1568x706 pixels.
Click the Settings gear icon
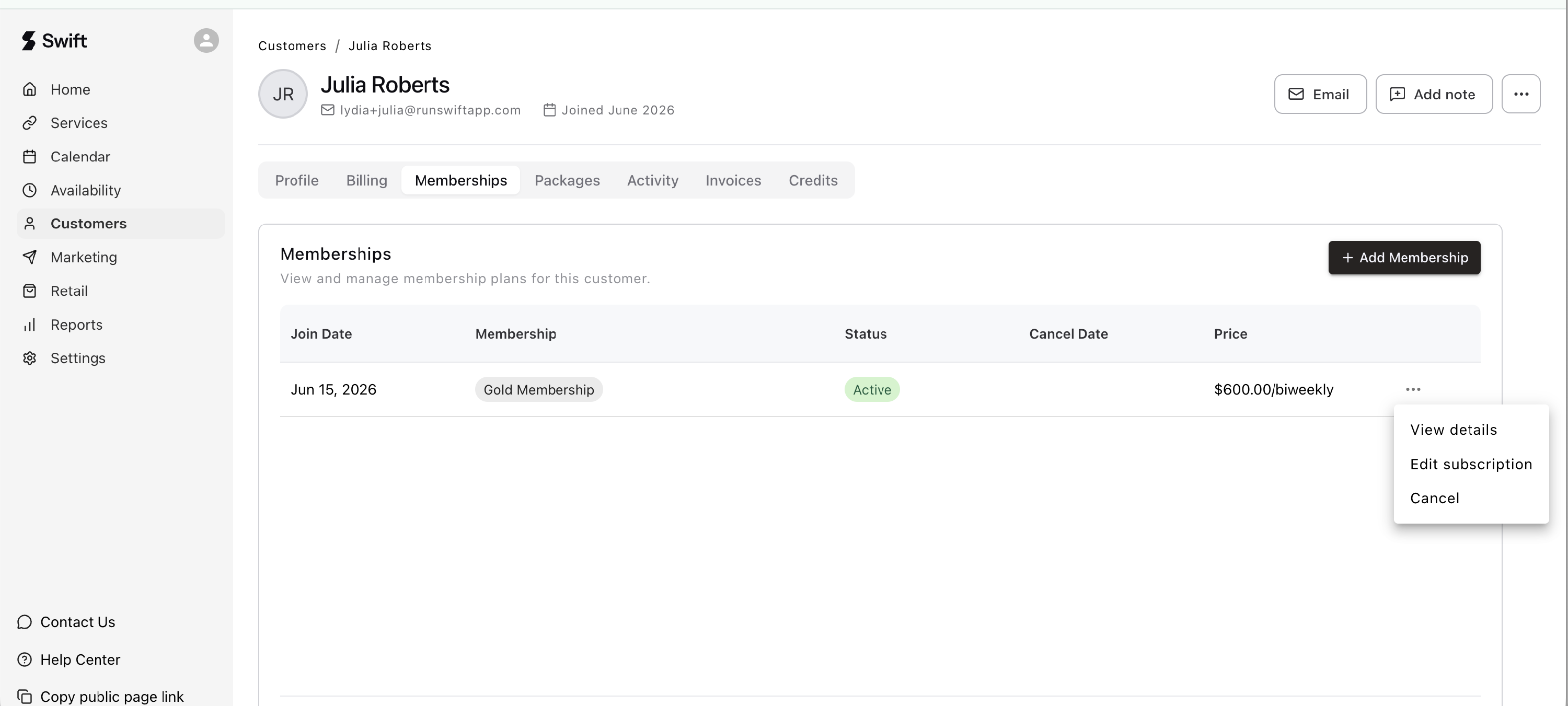[29, 358]
